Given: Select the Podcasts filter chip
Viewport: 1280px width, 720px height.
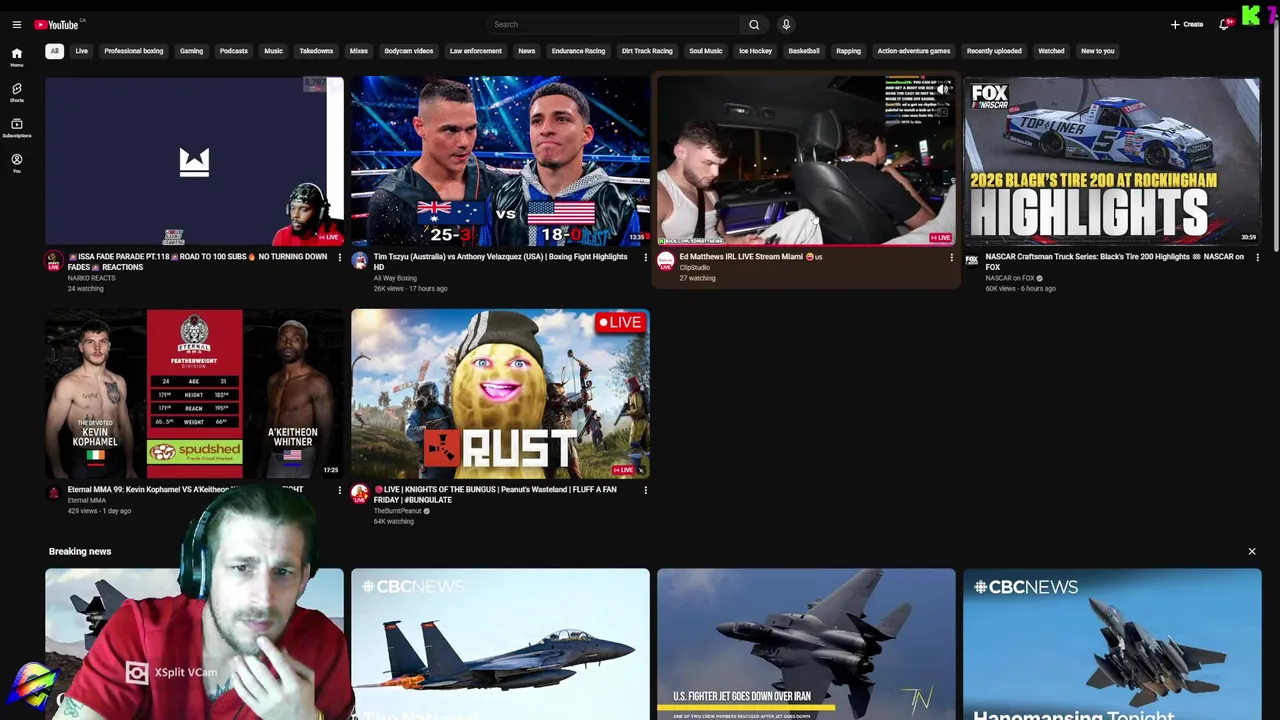Looking at the screenshot, I should coord(233,51).
